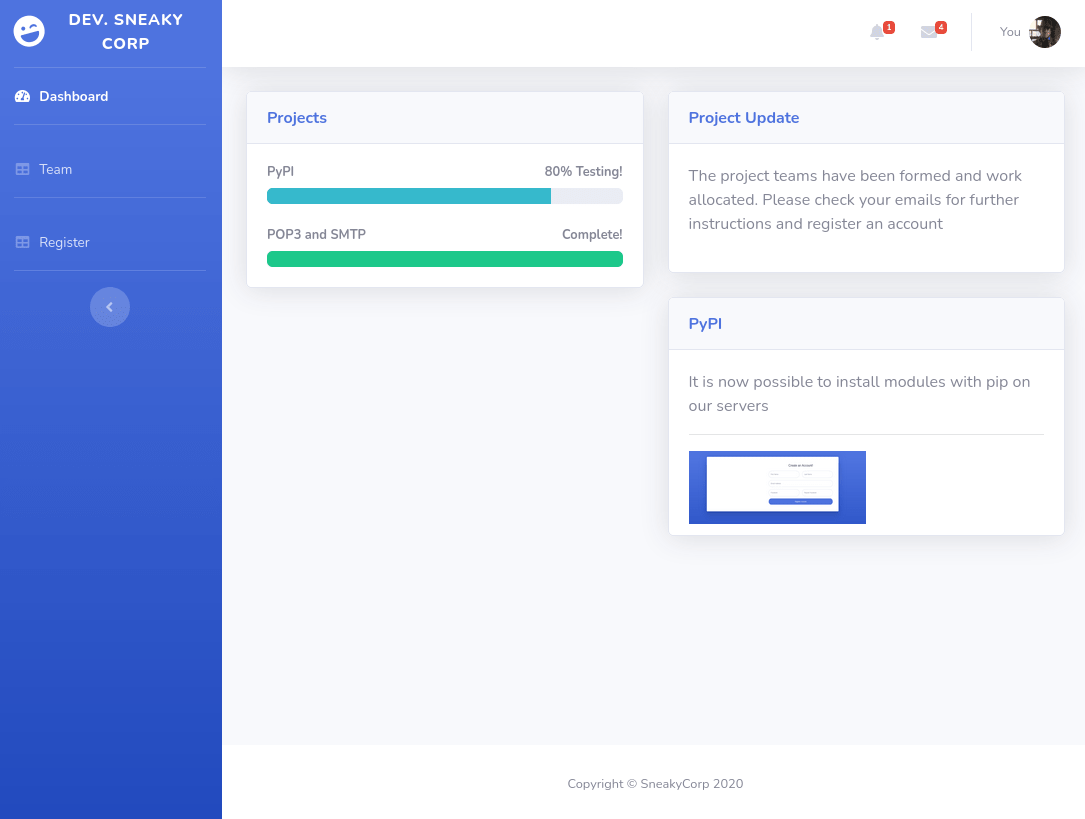Image resolution: width=1085 pixels, height=819 pixels.
Task: Click the Register table icon in sidebar
Action: (22, 243)
